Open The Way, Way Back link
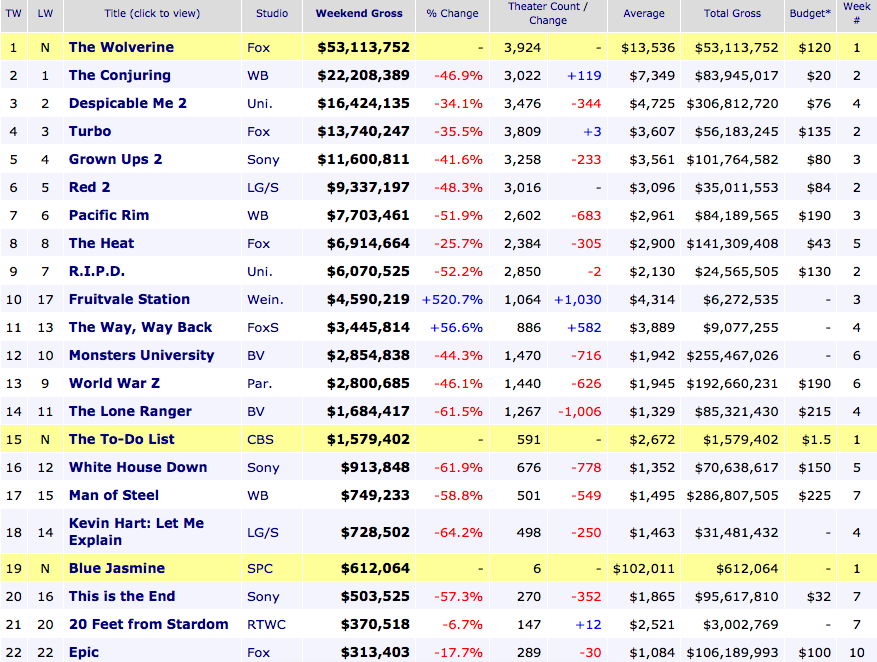The height and width of the screenshot is (662, 877). [x=140, y=327]
